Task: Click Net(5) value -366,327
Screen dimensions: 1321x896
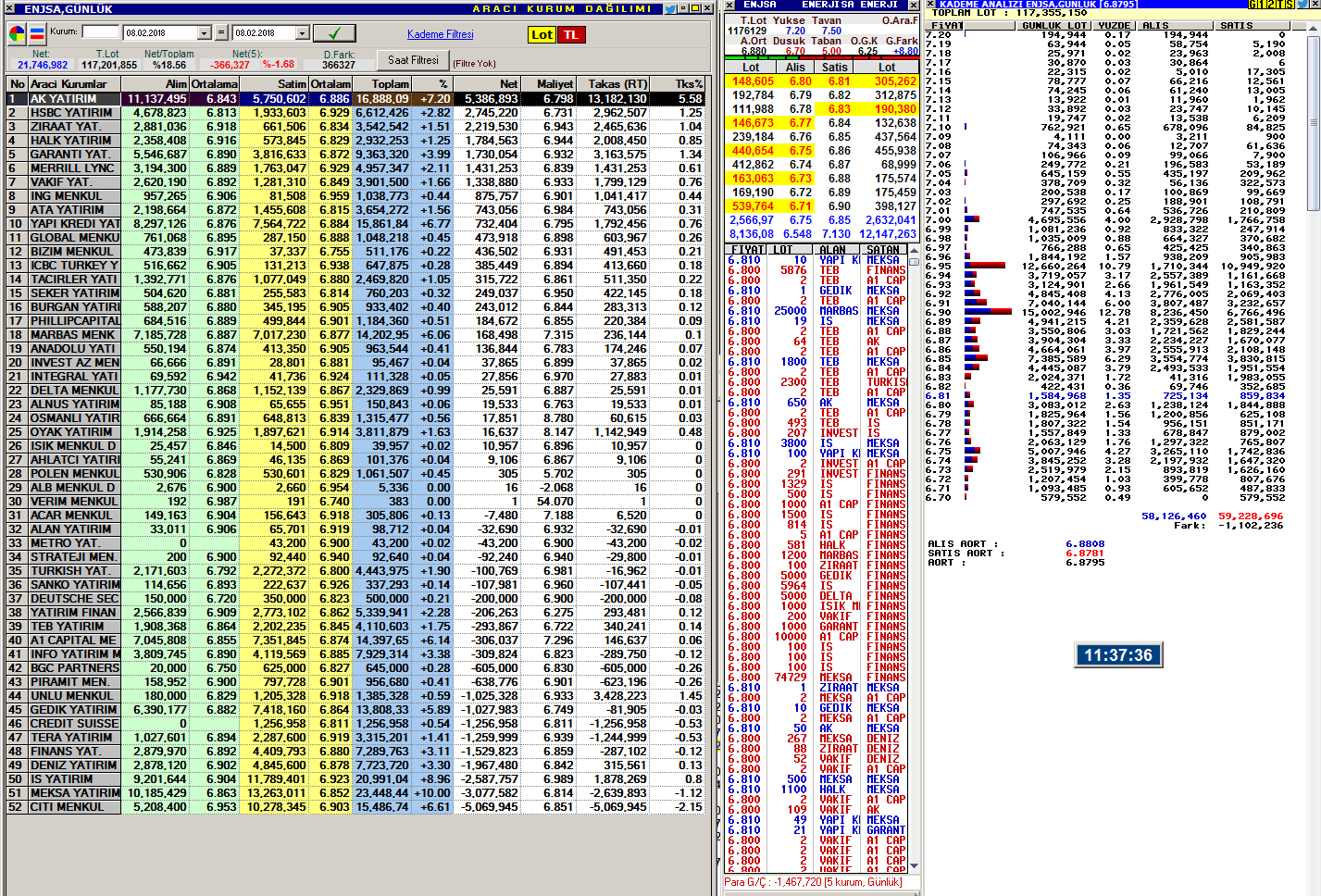Action: point(231,65)
